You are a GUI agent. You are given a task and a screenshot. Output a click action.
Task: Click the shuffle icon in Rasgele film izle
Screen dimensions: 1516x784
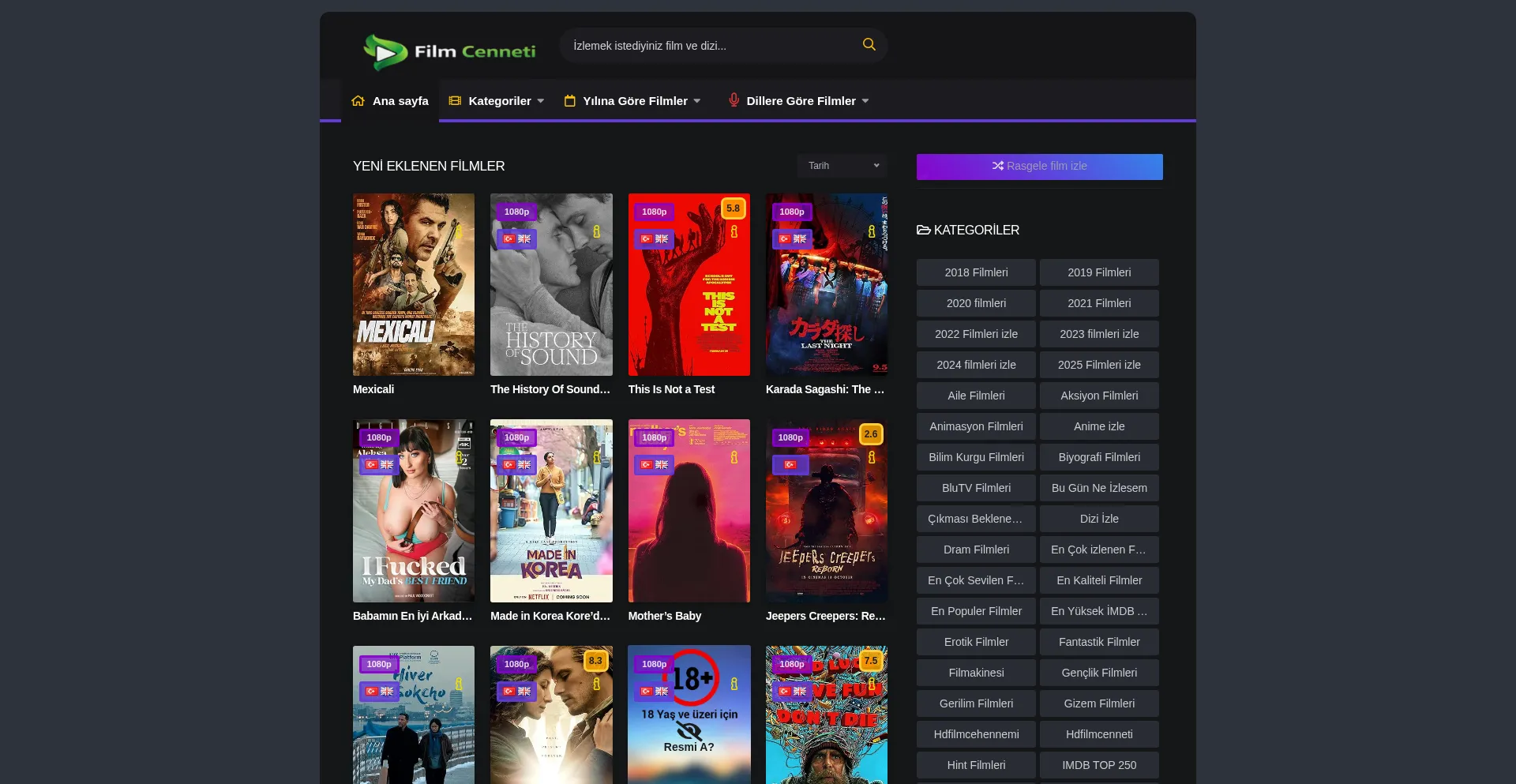[997, 166]
